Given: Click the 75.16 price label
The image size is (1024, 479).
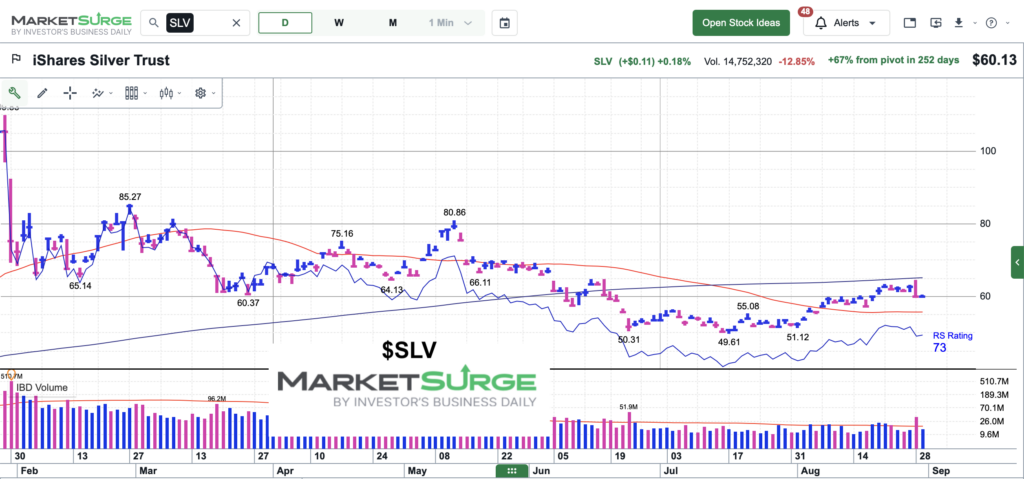Looking at the screenshot, I should click(342, 233).
